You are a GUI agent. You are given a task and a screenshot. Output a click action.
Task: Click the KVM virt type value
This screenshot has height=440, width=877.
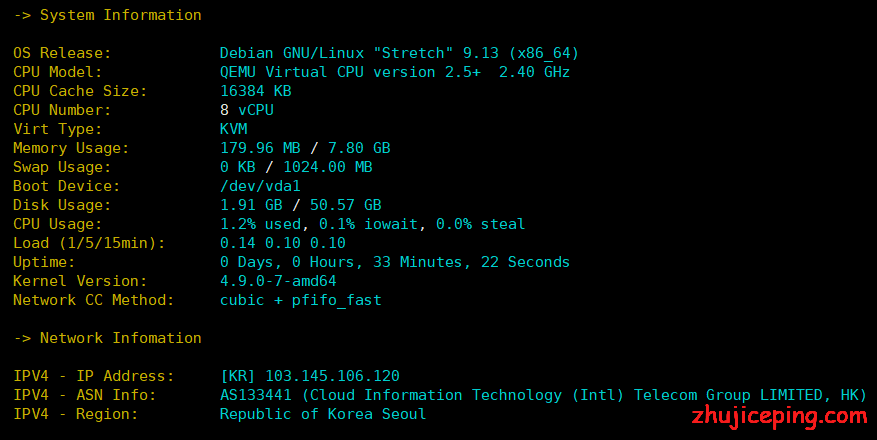point(233,129)
